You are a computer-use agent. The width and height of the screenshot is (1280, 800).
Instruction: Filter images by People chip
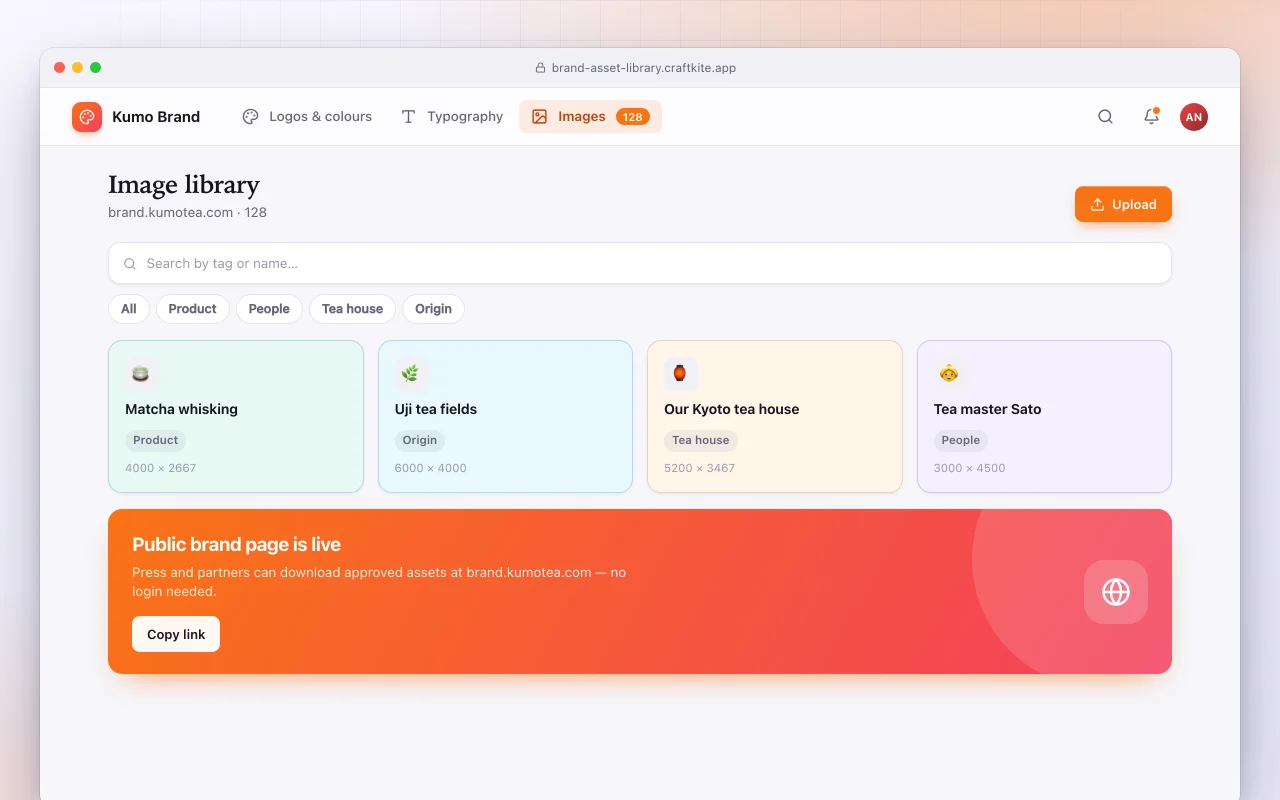click(x=269, y=309)
